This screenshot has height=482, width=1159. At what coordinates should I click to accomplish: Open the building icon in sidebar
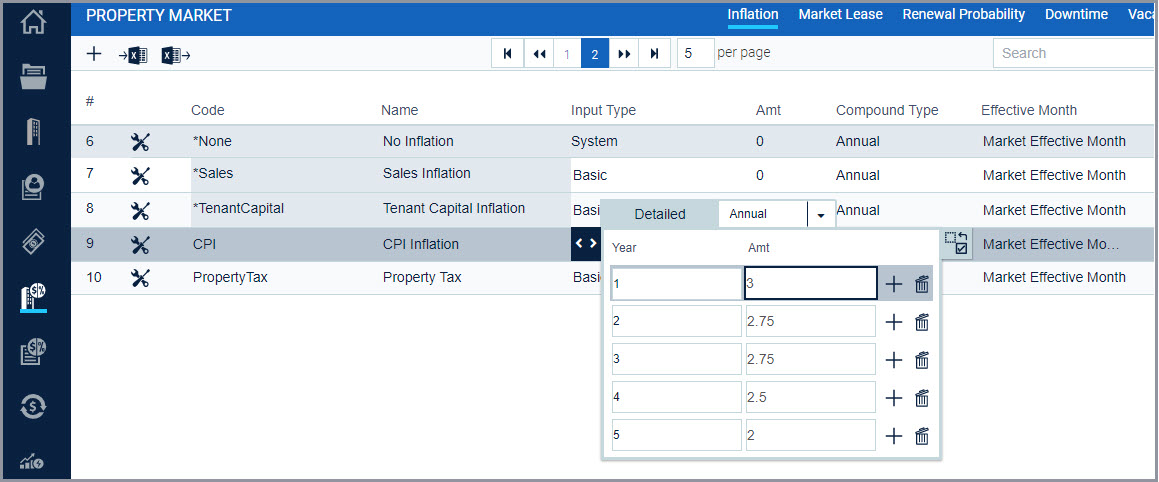[x=33, y=132]
